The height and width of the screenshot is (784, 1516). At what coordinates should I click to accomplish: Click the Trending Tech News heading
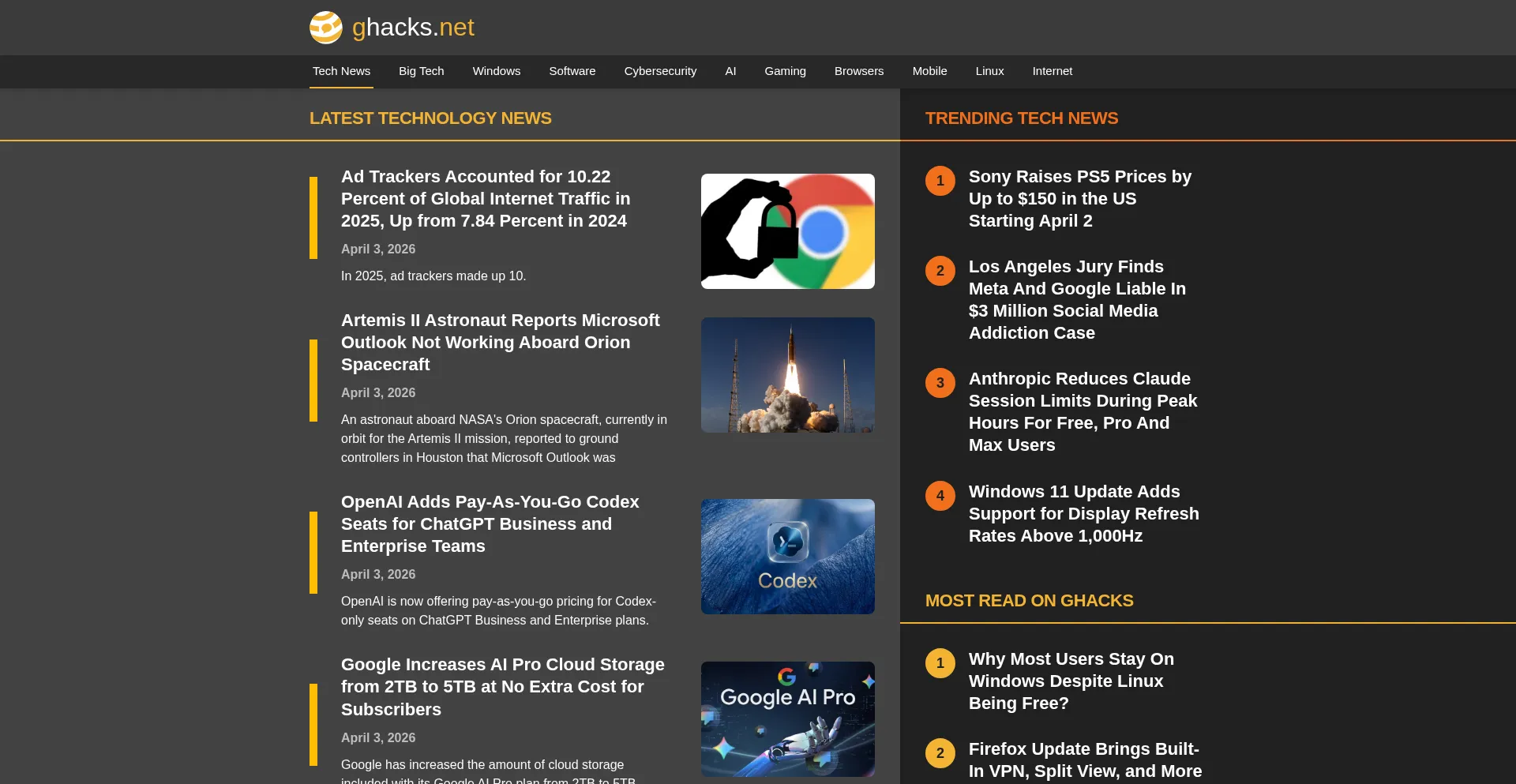click(x=1022, y=118)
